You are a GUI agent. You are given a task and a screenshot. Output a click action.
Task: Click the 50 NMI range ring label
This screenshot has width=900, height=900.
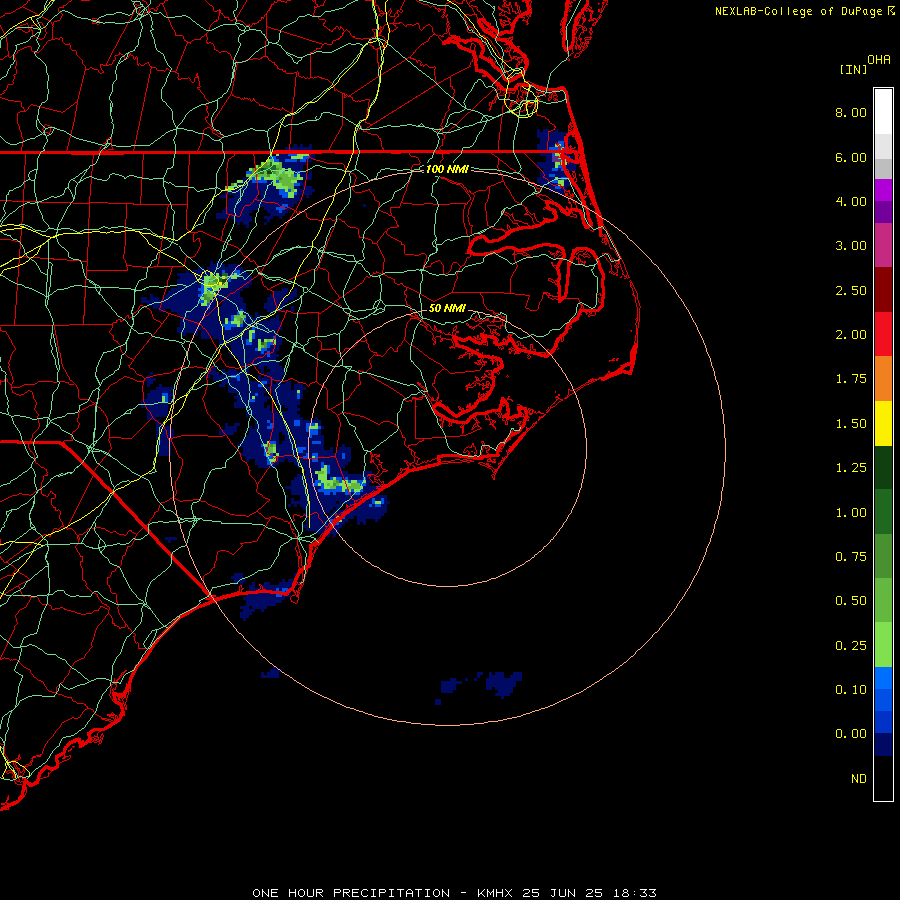click(447, 308)
